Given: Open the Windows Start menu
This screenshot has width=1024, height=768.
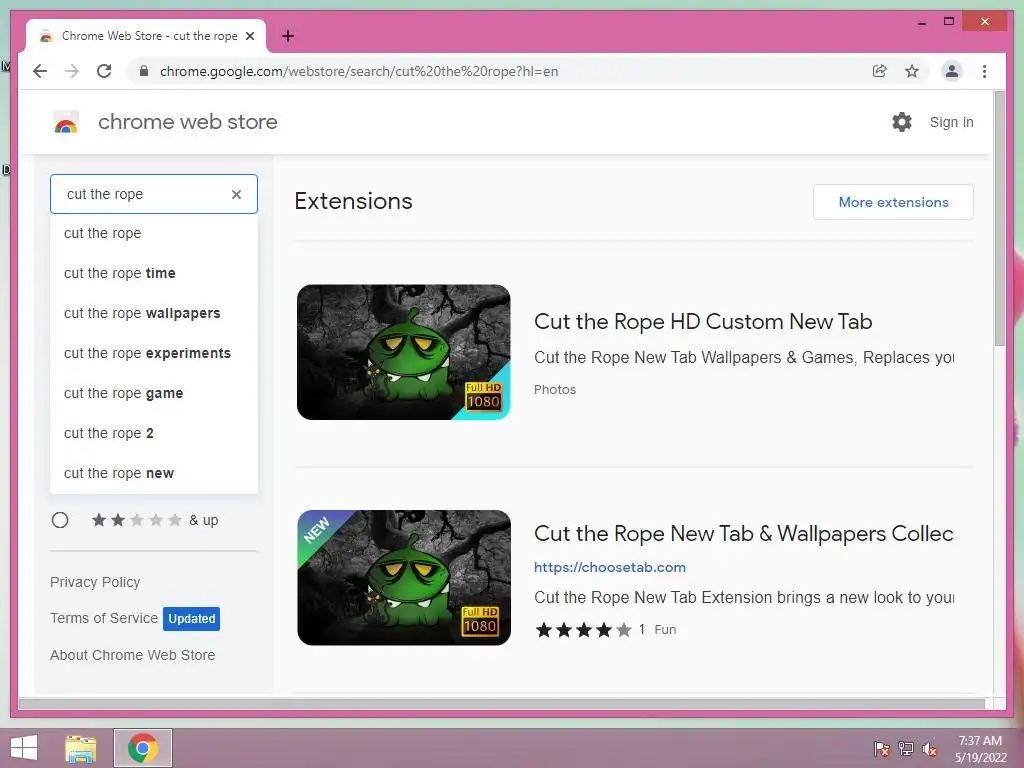Looking at the screenshot, I should tap(24, 748).
